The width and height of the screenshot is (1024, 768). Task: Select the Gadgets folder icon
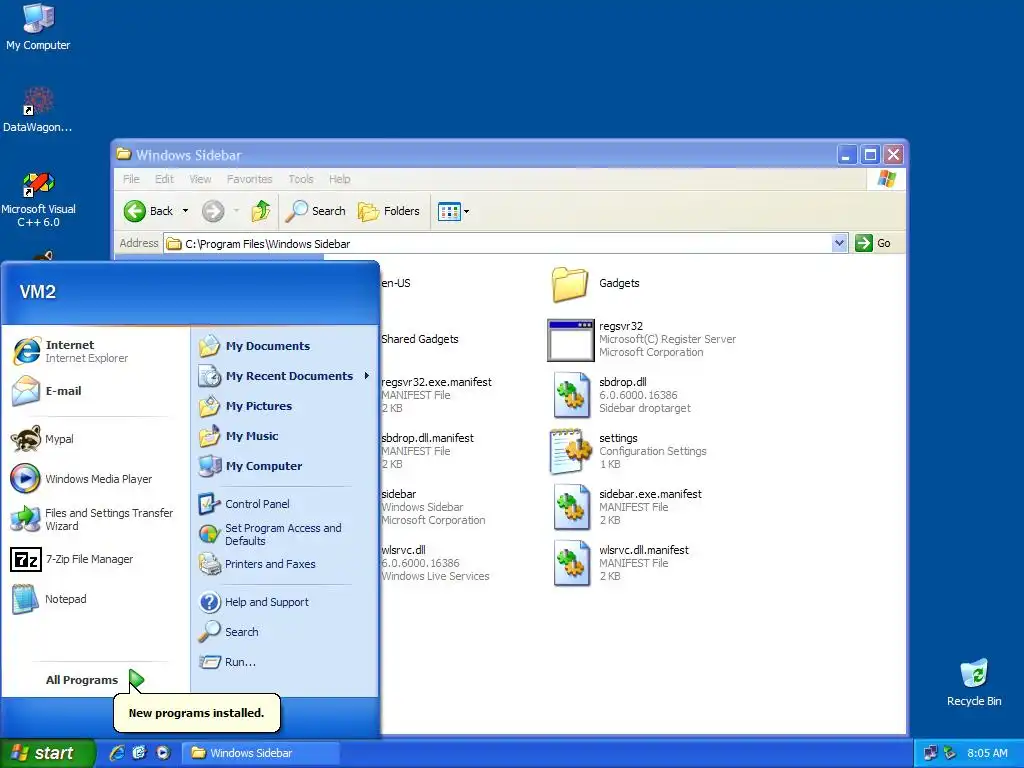tap(569, 284)
